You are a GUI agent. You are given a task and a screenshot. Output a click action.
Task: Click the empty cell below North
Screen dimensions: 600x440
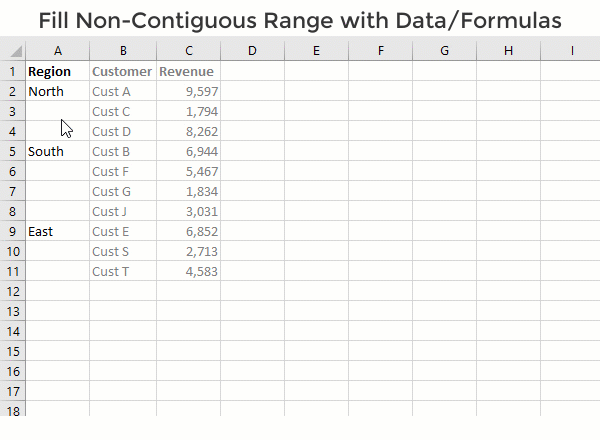click(x=57, y=111)
